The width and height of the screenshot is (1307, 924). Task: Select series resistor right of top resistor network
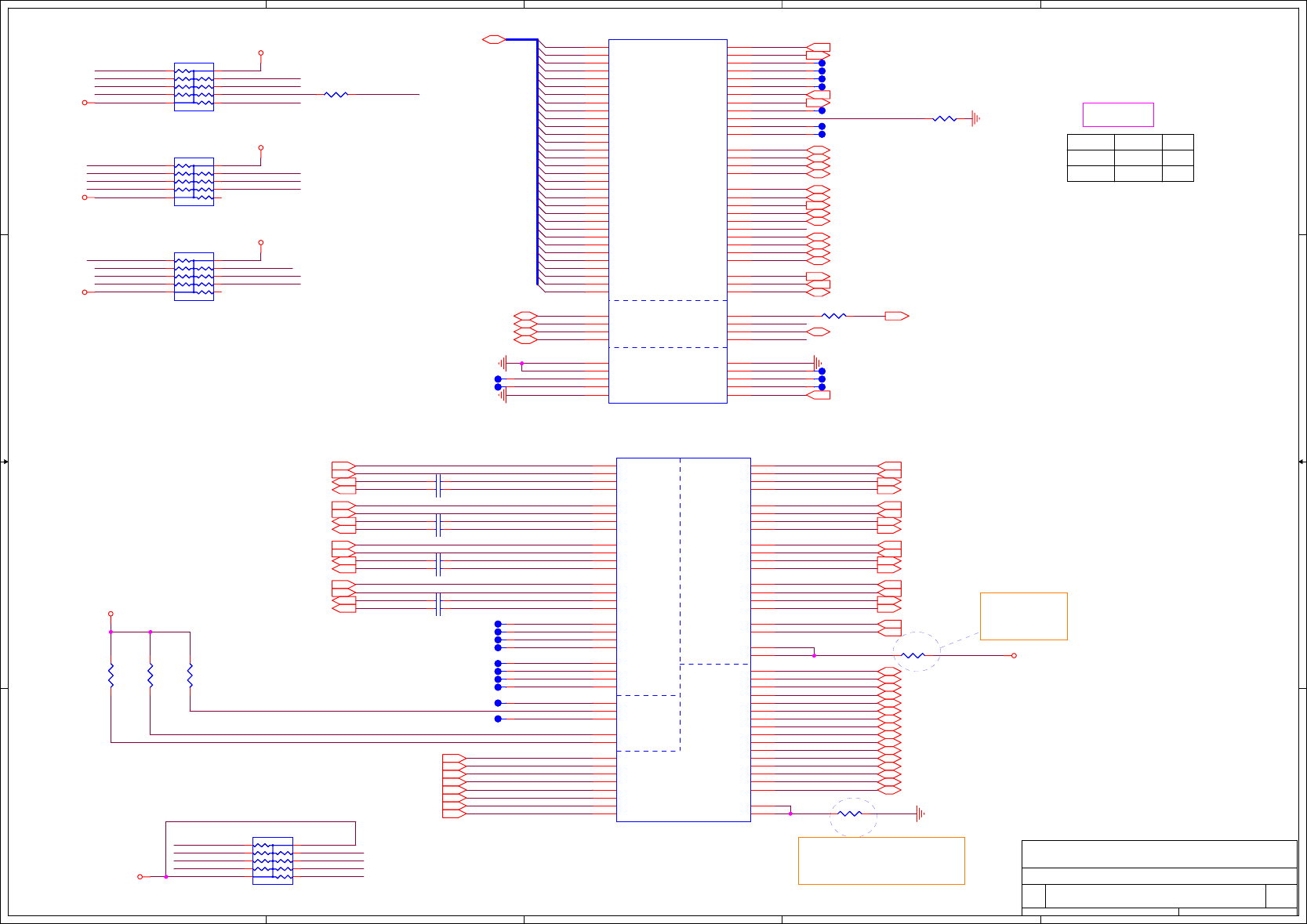336,95
